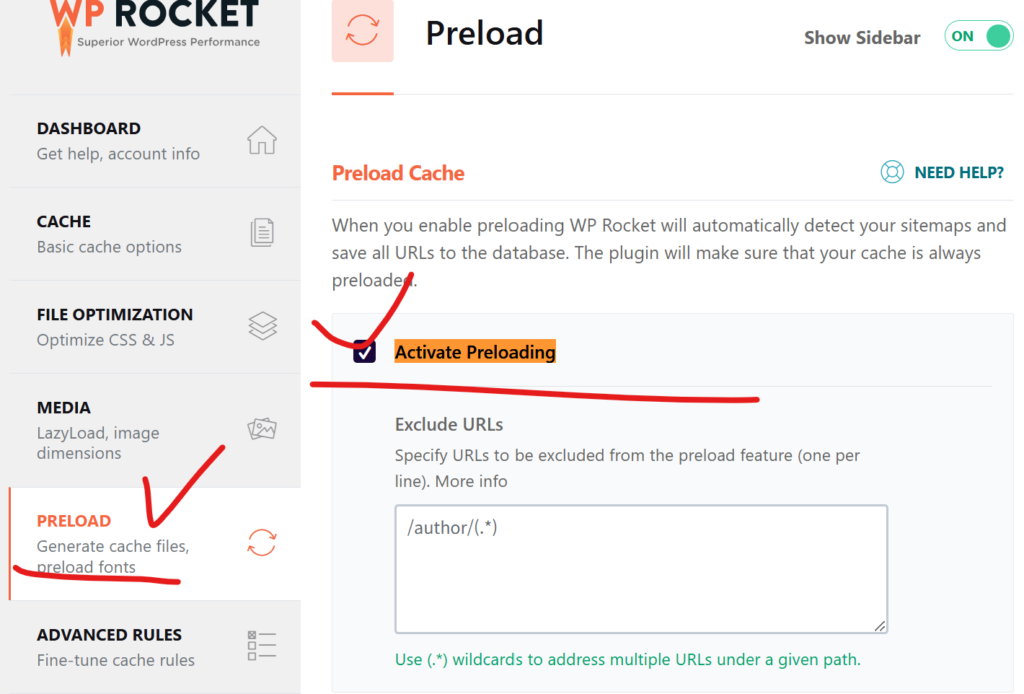Screen dimensions: 1024x694
Task: Open the File Optimization section
Action: point(155,327)
